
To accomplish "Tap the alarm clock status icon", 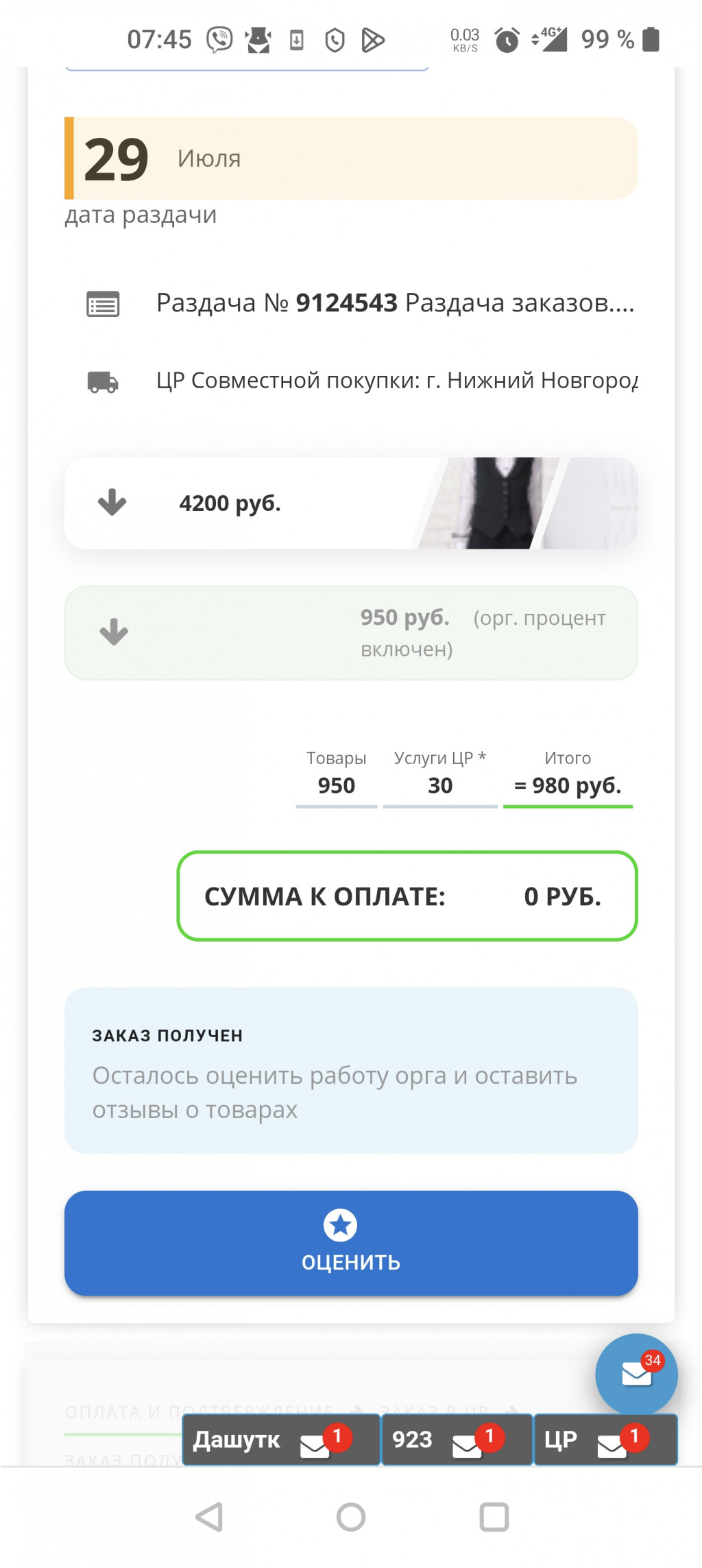I will 507,40.
